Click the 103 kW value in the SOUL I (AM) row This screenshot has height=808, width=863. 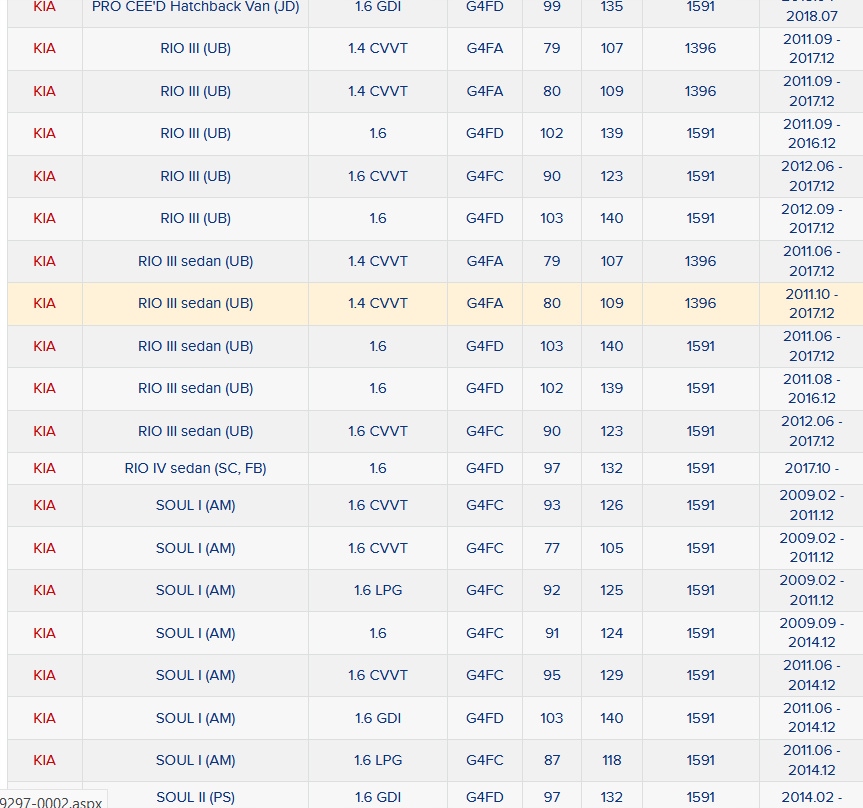click(x=551, y=718)
